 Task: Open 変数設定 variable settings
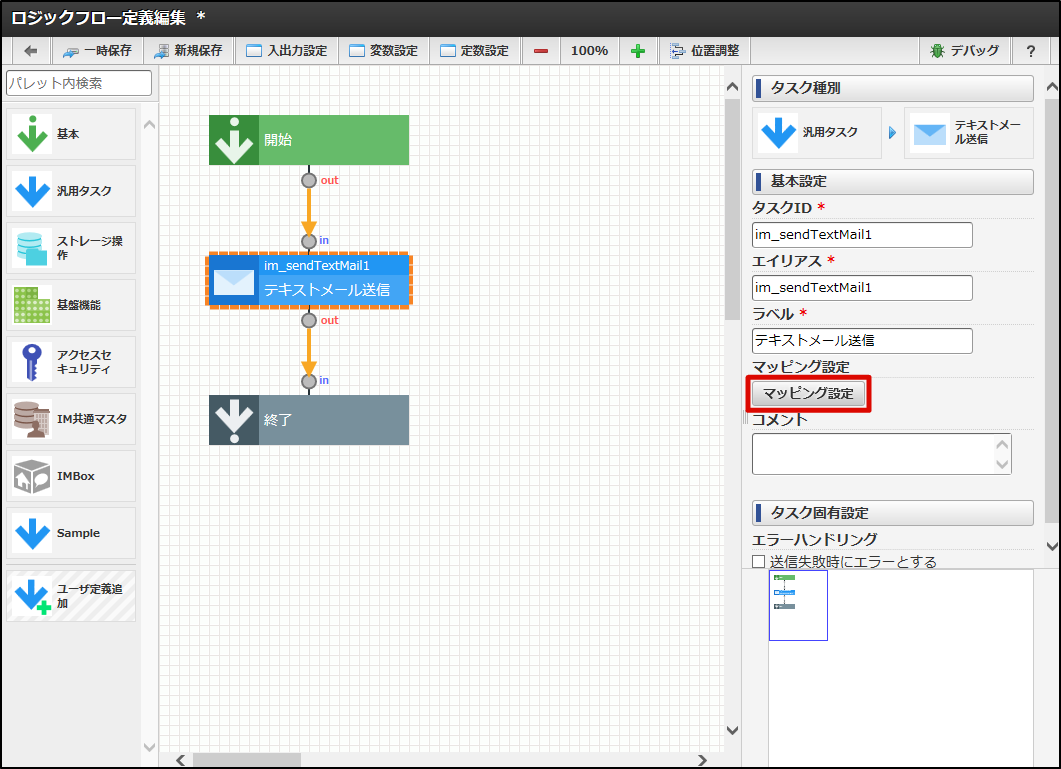[x=384, y=51]
